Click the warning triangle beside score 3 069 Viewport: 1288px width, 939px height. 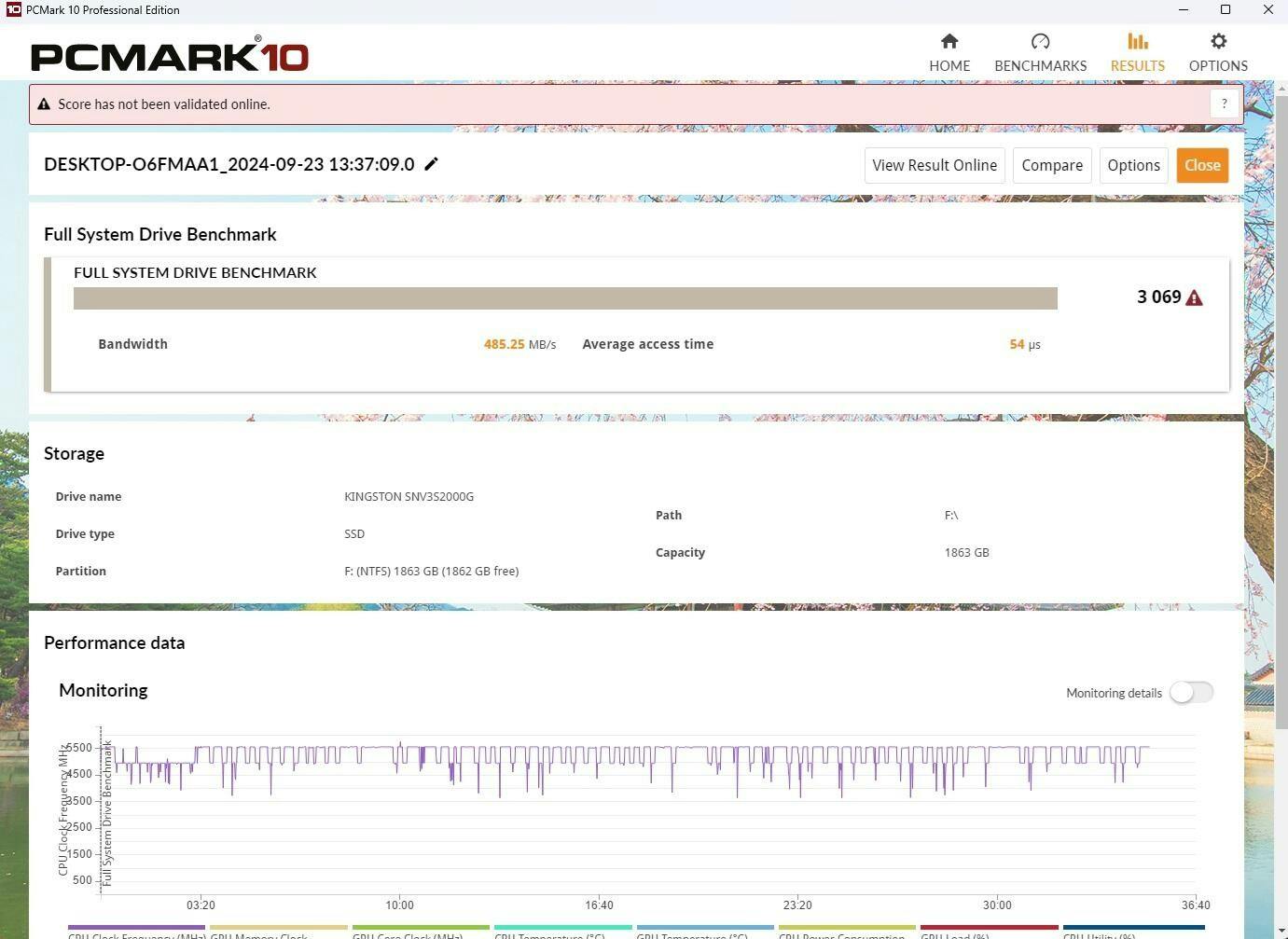point(1194,297)
